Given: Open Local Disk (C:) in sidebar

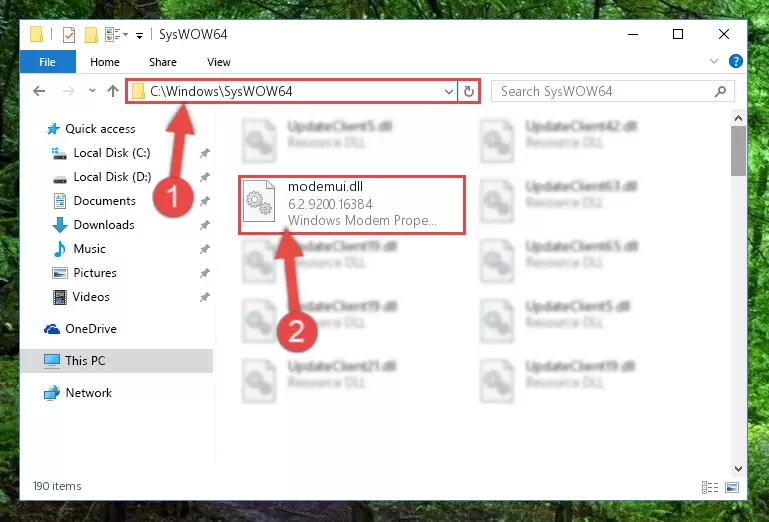Looking at the screenshot, I should click(112, 153).
